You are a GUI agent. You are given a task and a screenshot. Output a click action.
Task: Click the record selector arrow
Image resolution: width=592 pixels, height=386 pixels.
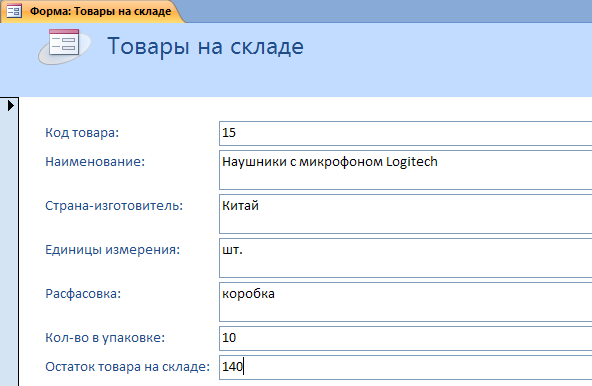click(11, 105)
